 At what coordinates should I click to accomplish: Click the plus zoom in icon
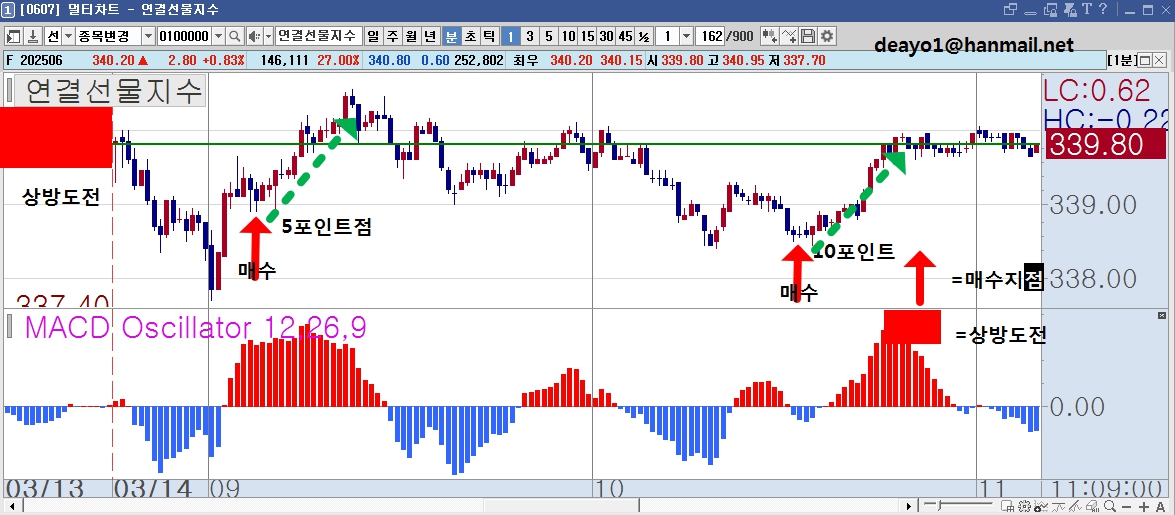coord(1144,507)
